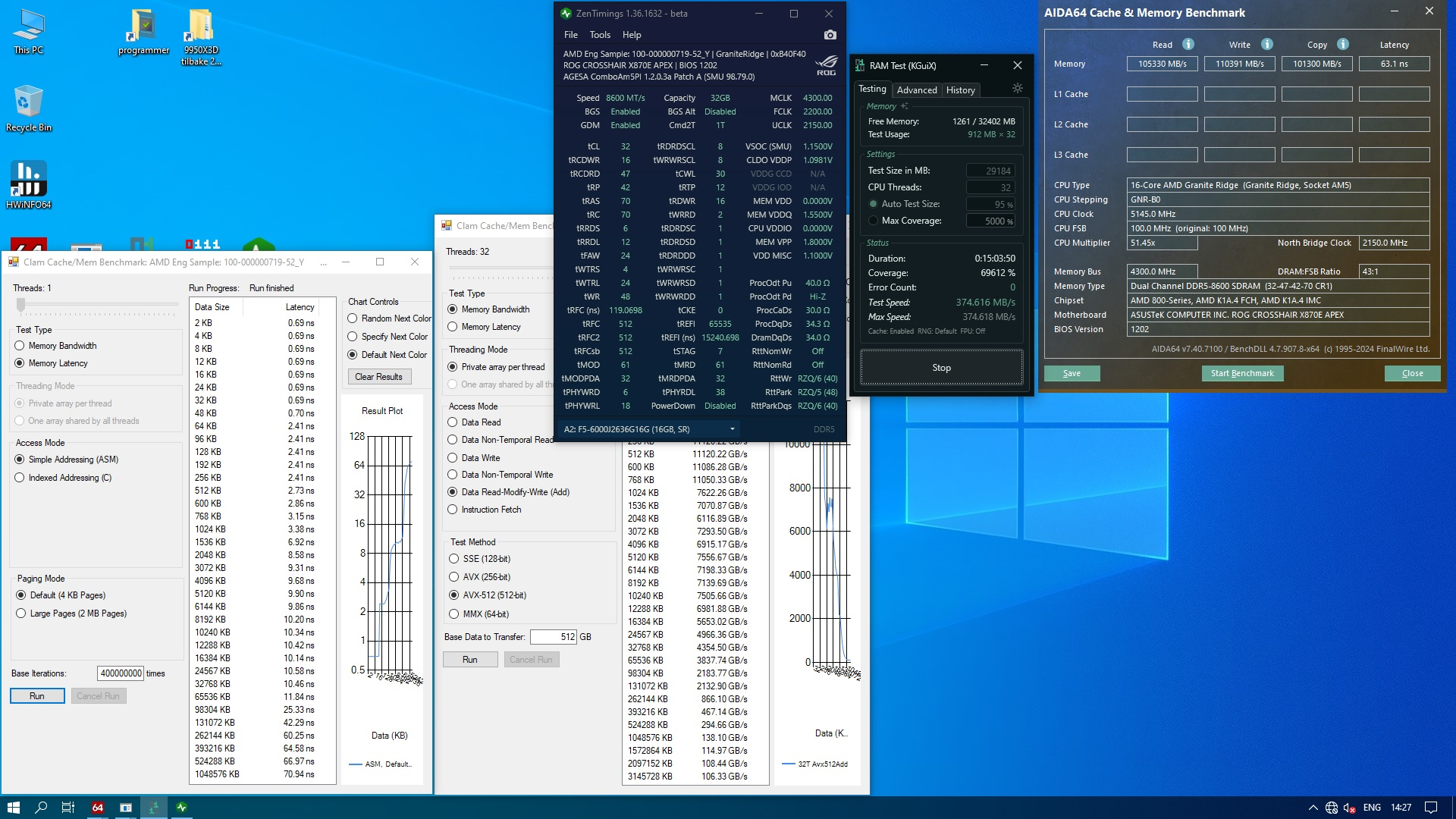
Task: Expand hidden system tray icons chevron
Action: pos(1312,808)
